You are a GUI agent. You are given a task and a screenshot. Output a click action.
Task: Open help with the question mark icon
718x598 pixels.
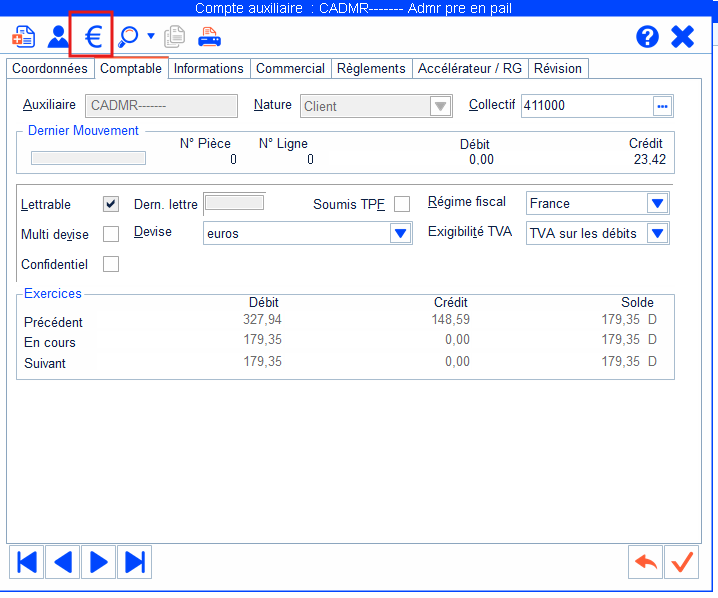coord(648,37)
